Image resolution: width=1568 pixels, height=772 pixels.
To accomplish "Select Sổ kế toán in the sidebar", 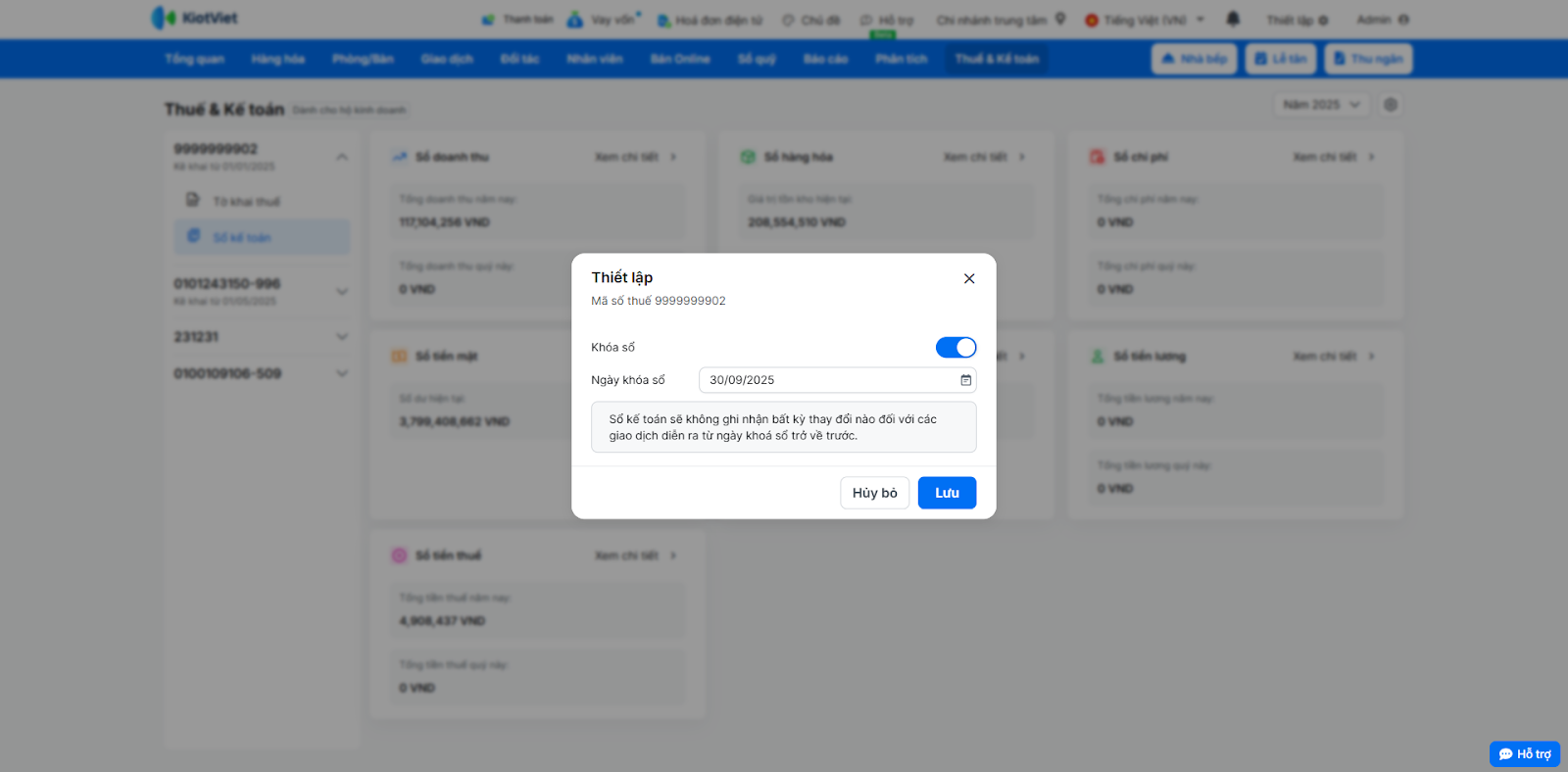I will pyautogui.click(x=262, y=236).
